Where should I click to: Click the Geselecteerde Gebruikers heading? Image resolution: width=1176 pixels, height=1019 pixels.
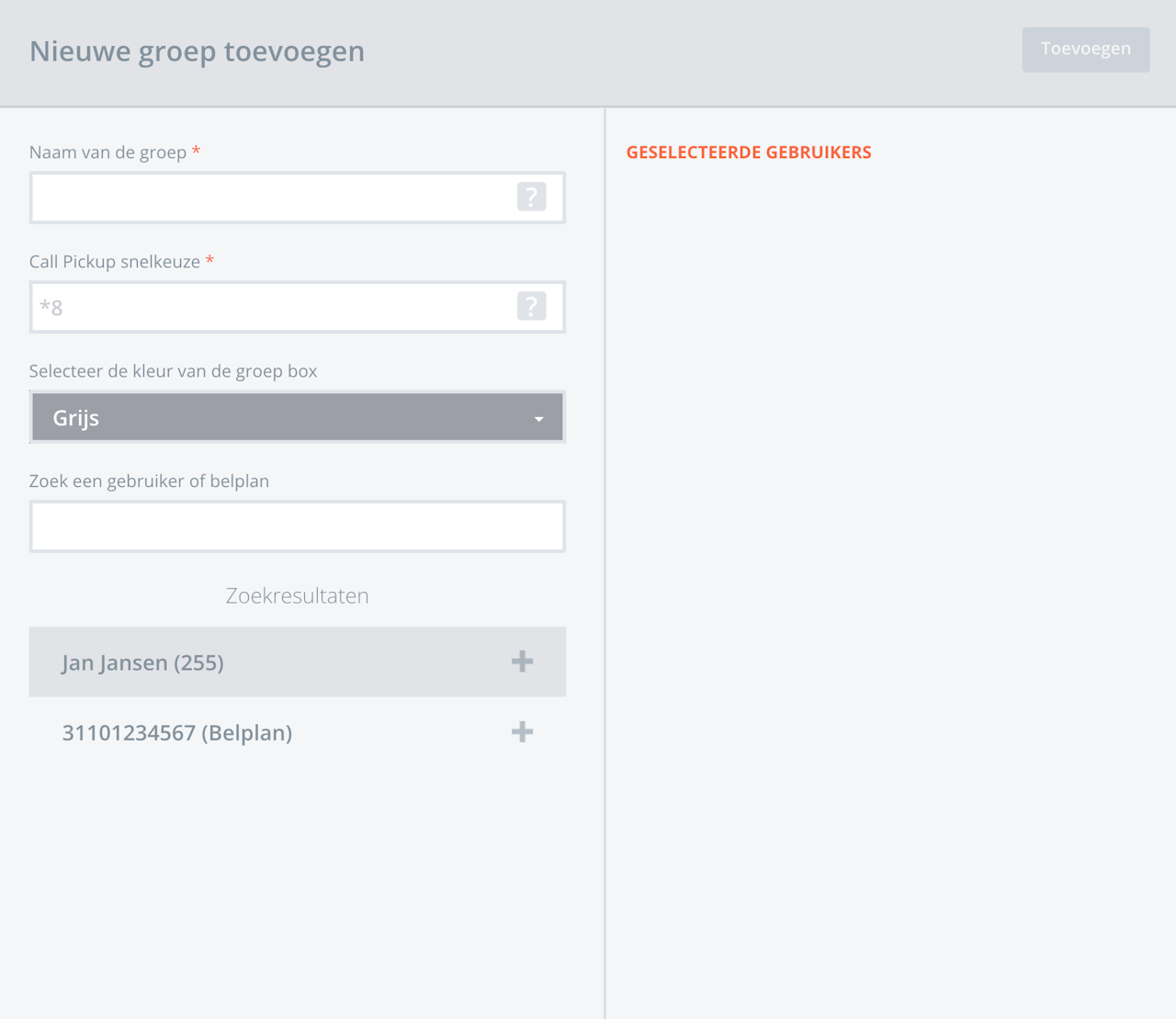pos(749,153)
